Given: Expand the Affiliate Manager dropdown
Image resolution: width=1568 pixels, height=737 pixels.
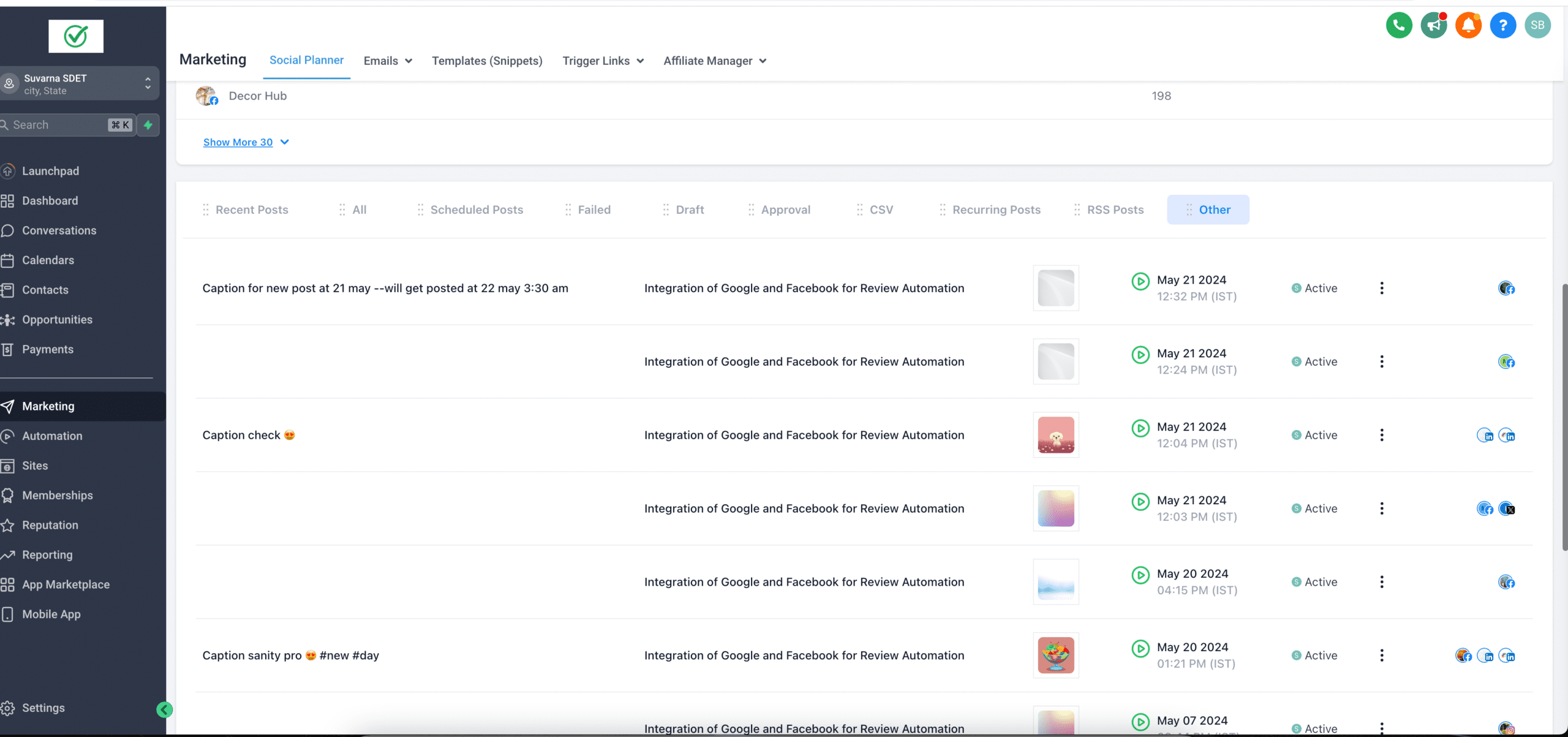Looking at the screenshot, I should point(715,61).
